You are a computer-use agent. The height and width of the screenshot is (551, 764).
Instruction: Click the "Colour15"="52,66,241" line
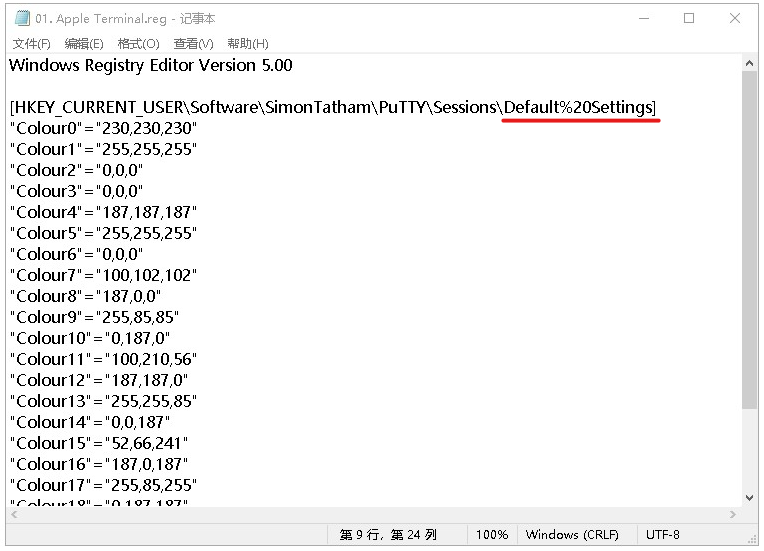99,443
